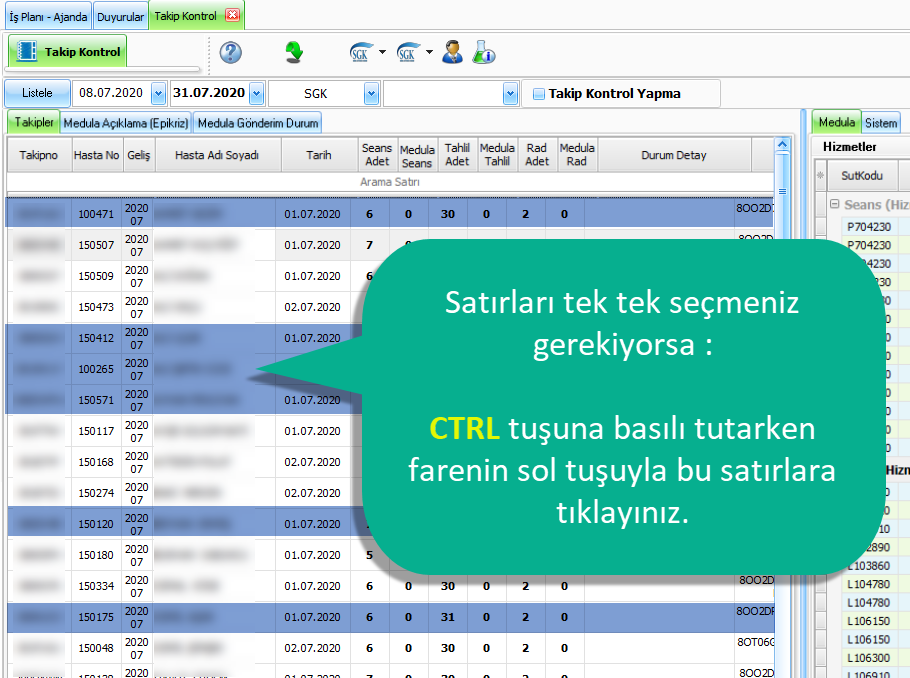Click the Listele button

pyautogui.click(x=37, y=93)
